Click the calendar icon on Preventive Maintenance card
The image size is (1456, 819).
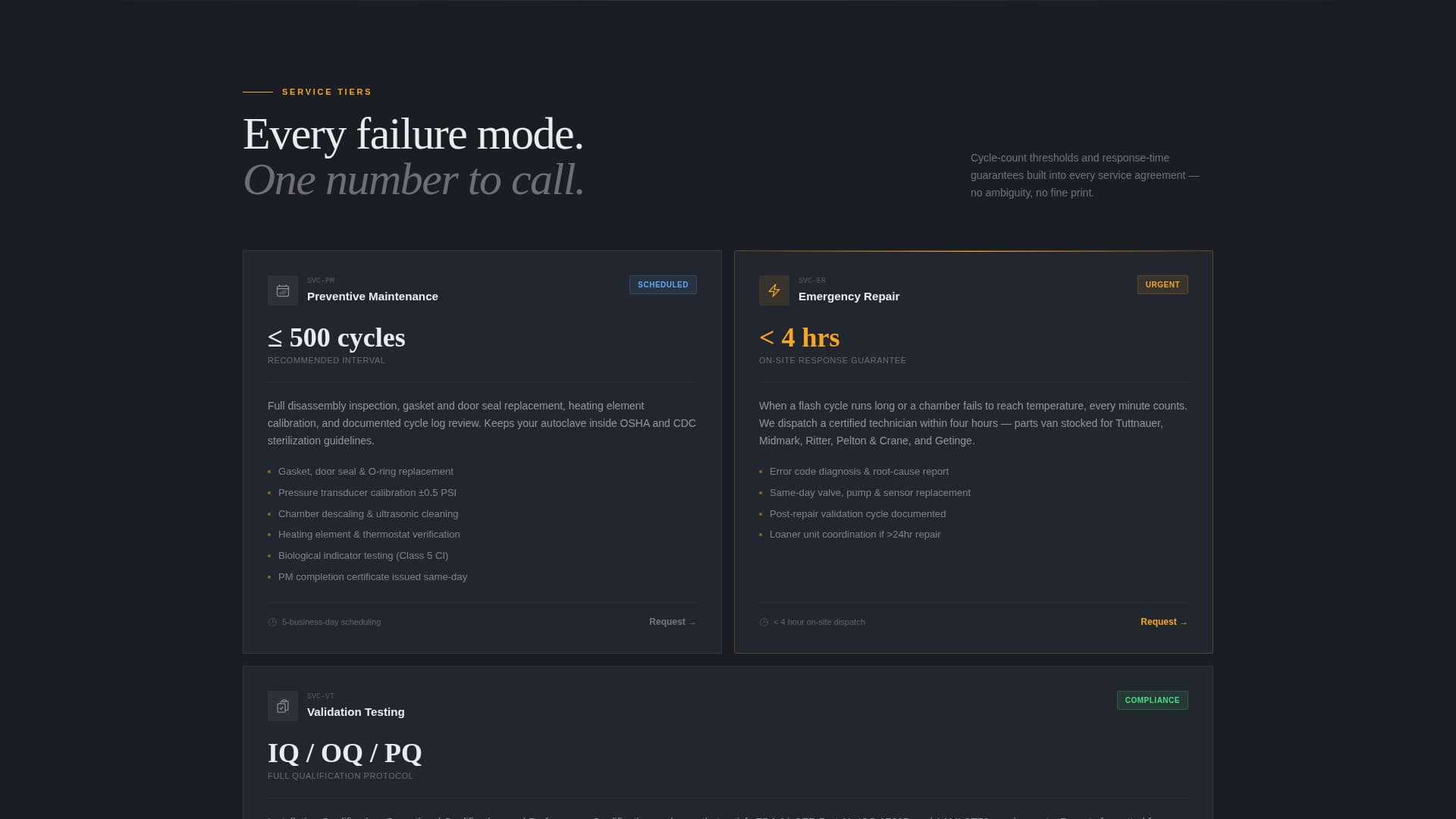pos(282,290)
